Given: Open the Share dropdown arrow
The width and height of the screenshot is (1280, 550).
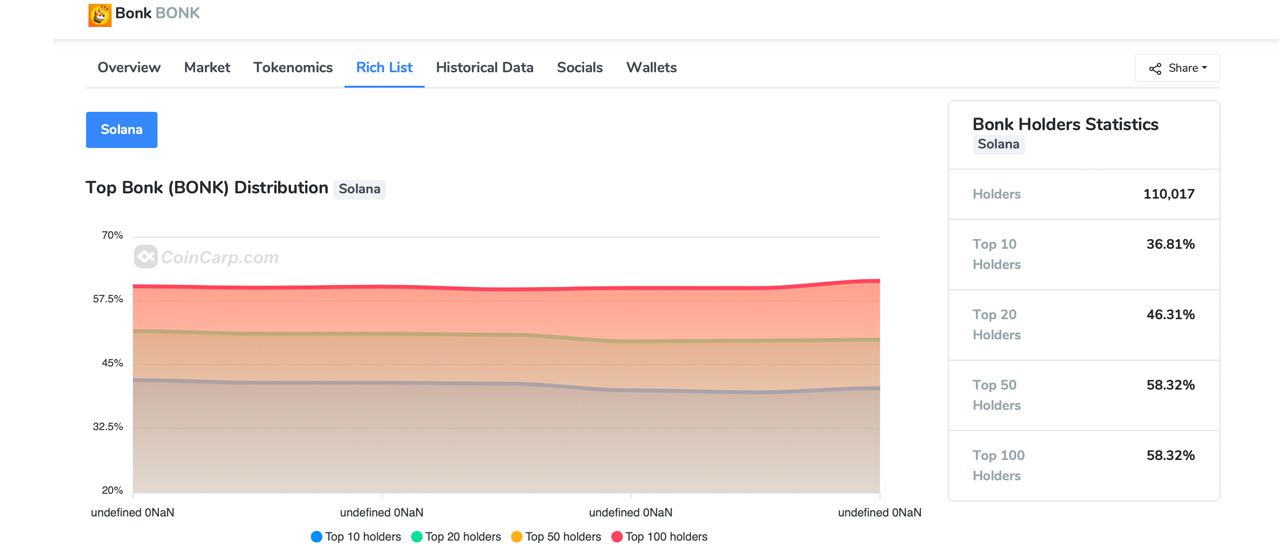Looking at the screenshot, I should pos(1205,68).
